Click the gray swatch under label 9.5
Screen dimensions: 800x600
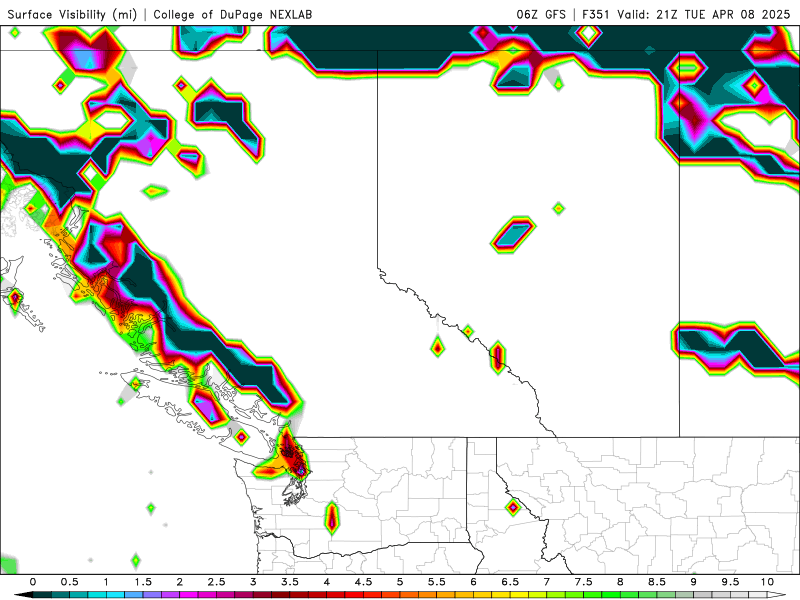740,595
